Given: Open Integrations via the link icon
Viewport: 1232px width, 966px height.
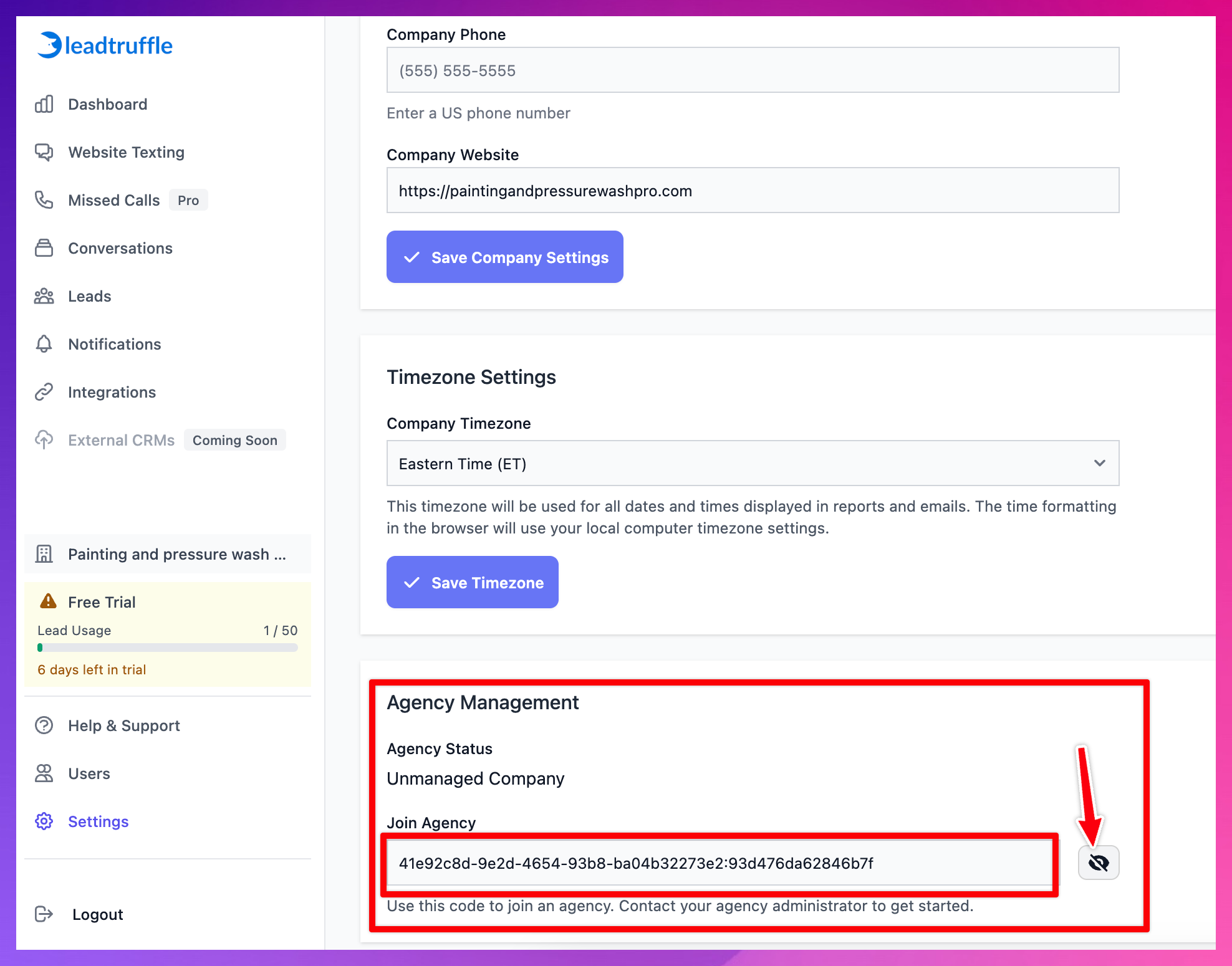Looking at the screenshot, I should 44,392.
